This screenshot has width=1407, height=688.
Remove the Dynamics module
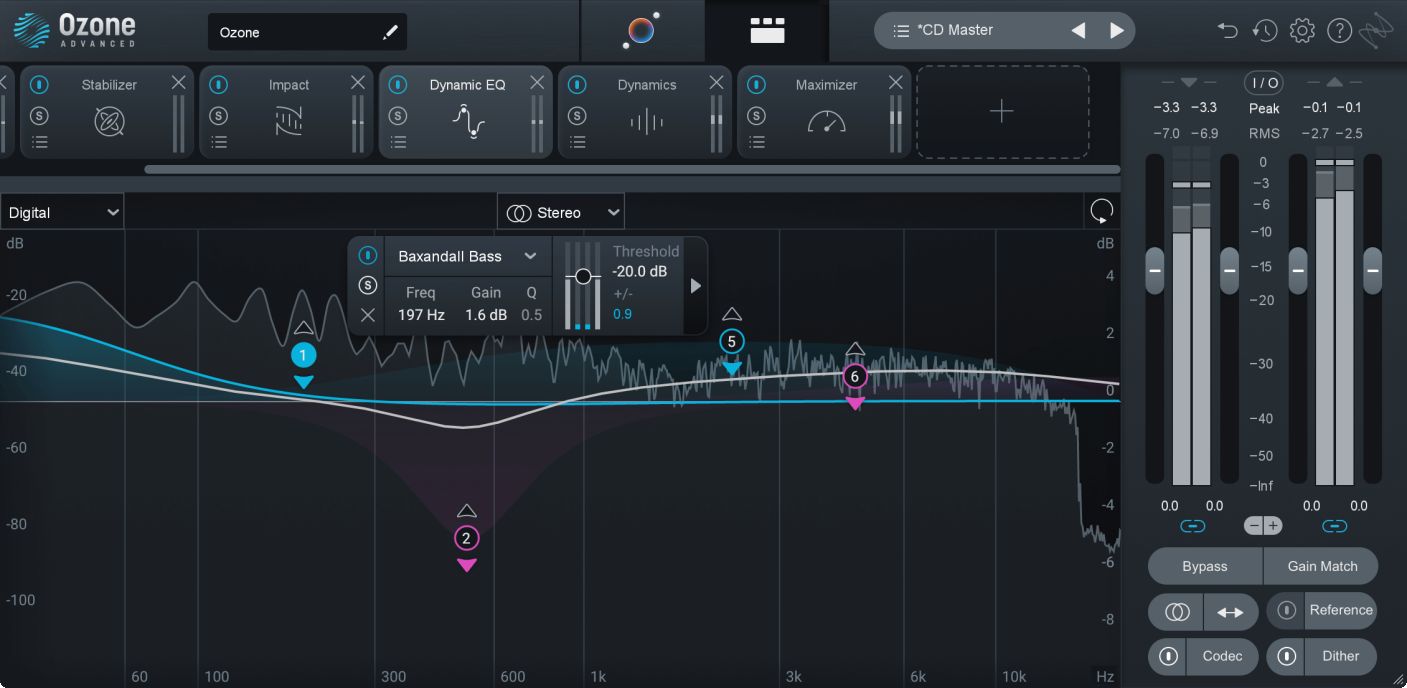[716, 83]
